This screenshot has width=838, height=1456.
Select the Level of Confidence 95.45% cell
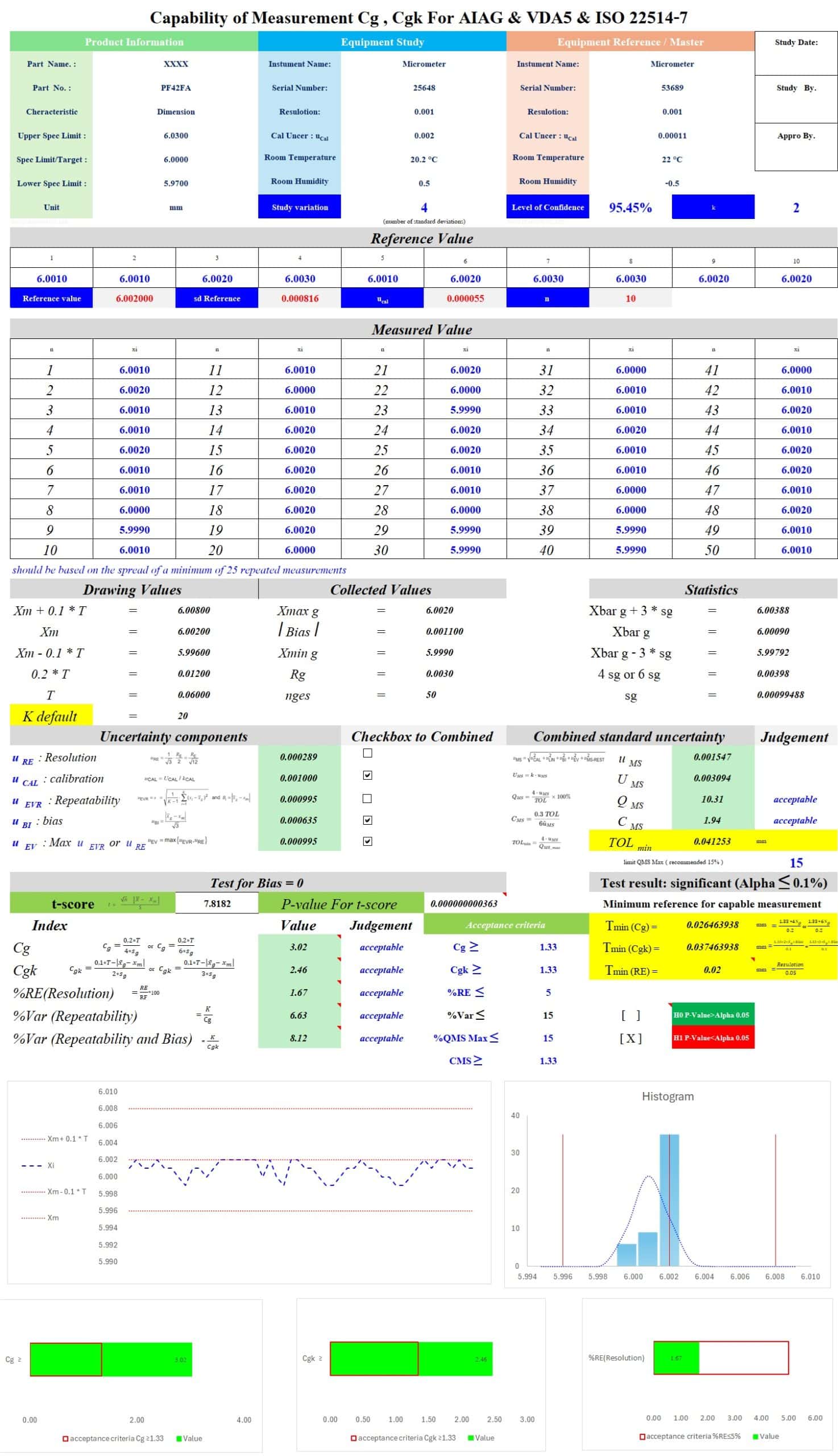point(630,208)
